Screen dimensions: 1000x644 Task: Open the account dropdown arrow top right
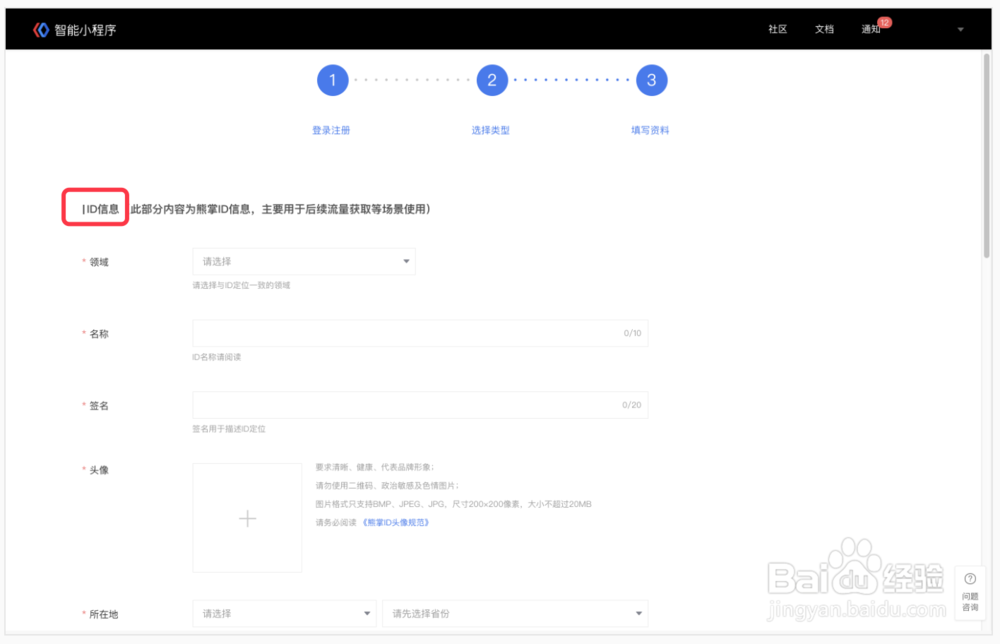(x=959, y=29)
